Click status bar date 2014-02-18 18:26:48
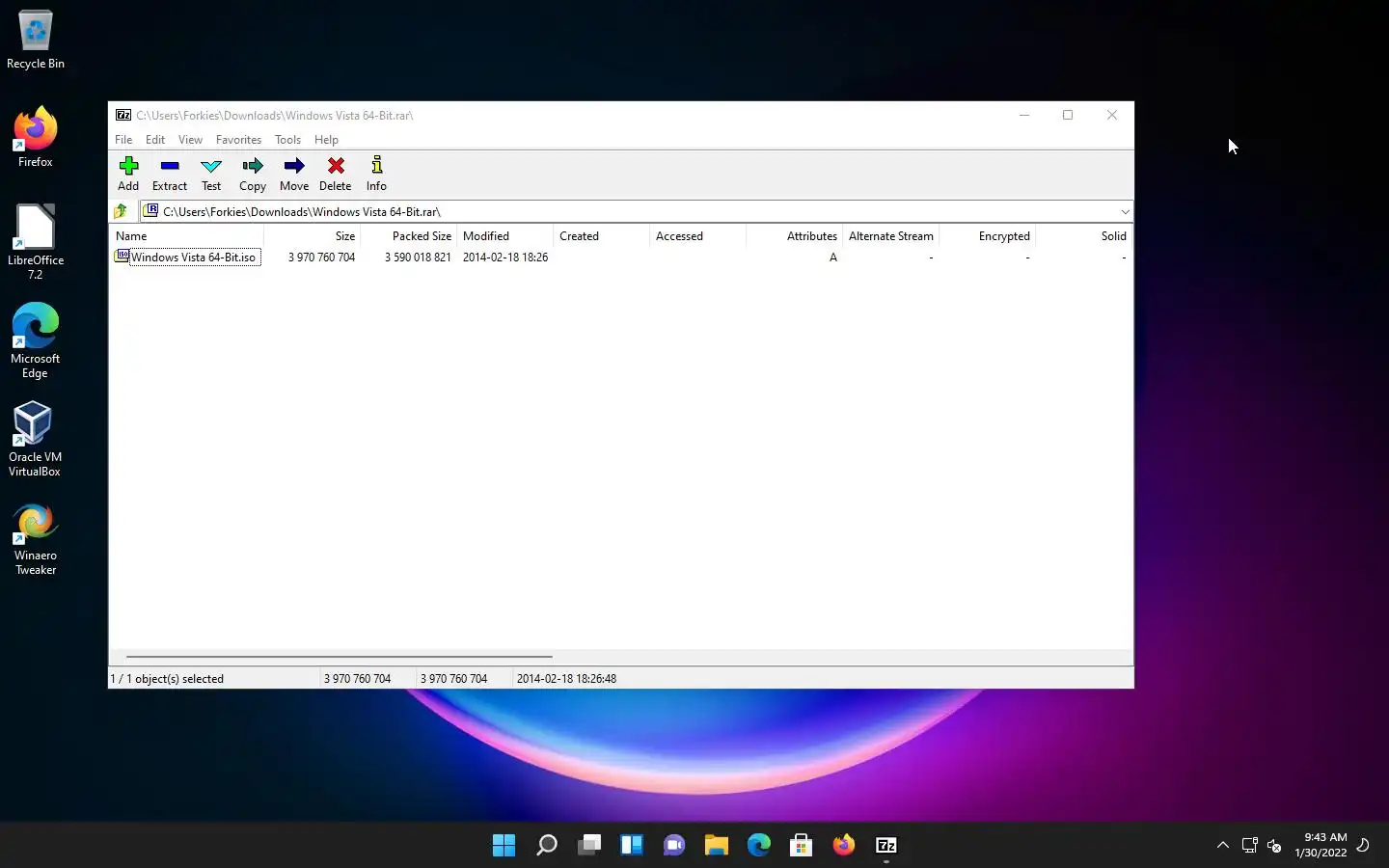Image resolution: width=1389 pixels, height=868 pixels. (566, 679)
